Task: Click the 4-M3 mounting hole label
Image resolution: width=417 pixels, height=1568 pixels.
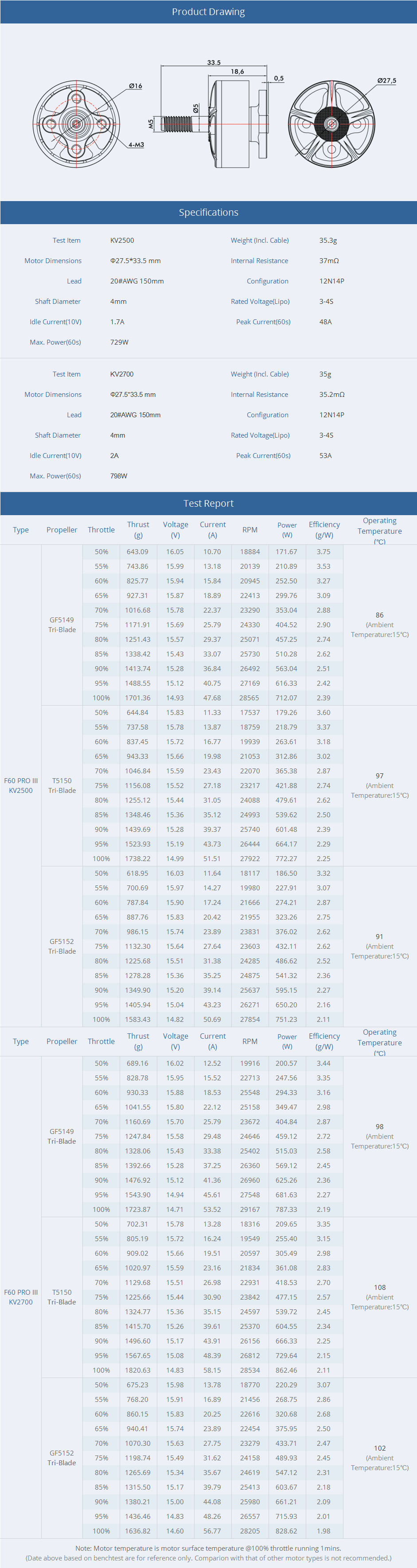Action: 136,145
